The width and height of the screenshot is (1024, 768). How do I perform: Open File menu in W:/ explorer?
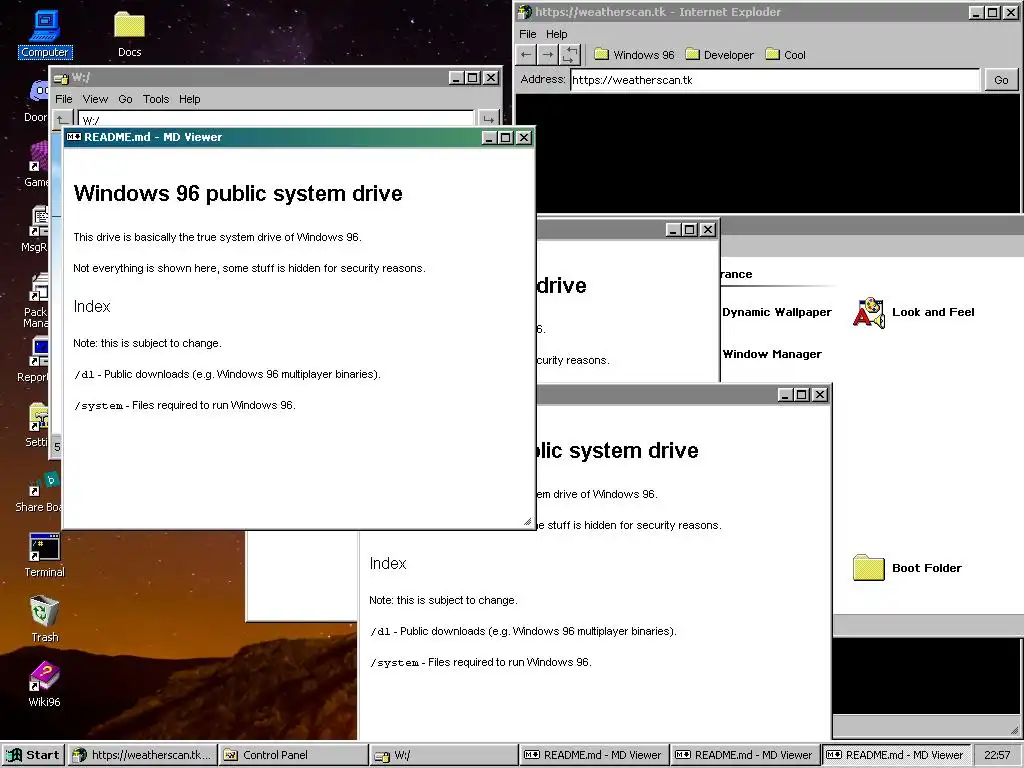tap(64, 99)
